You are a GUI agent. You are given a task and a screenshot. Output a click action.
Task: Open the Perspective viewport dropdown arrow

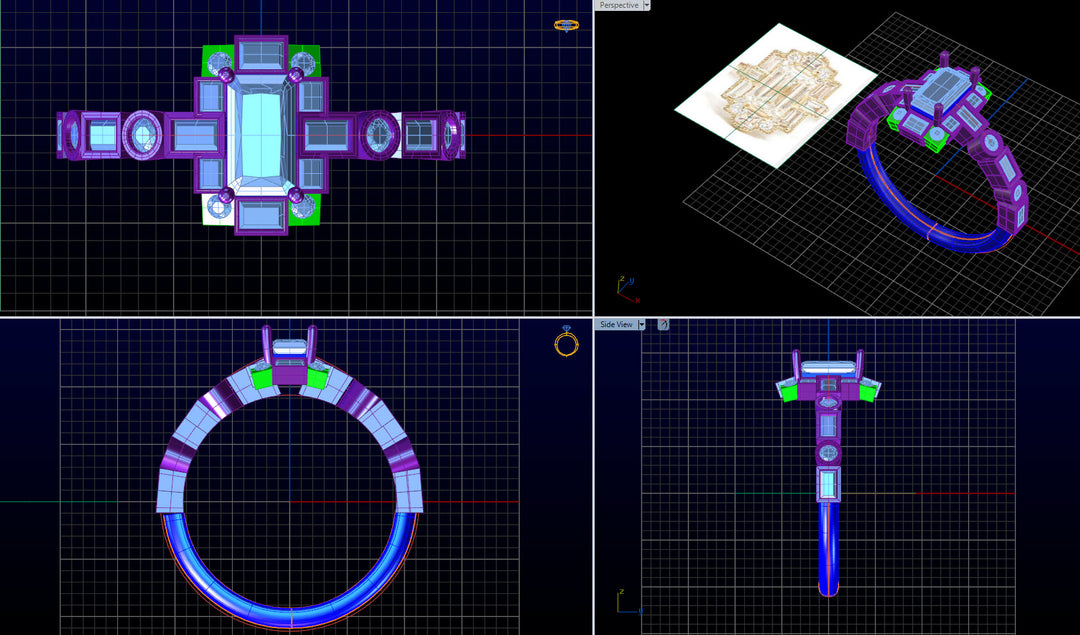click(647, 5)
